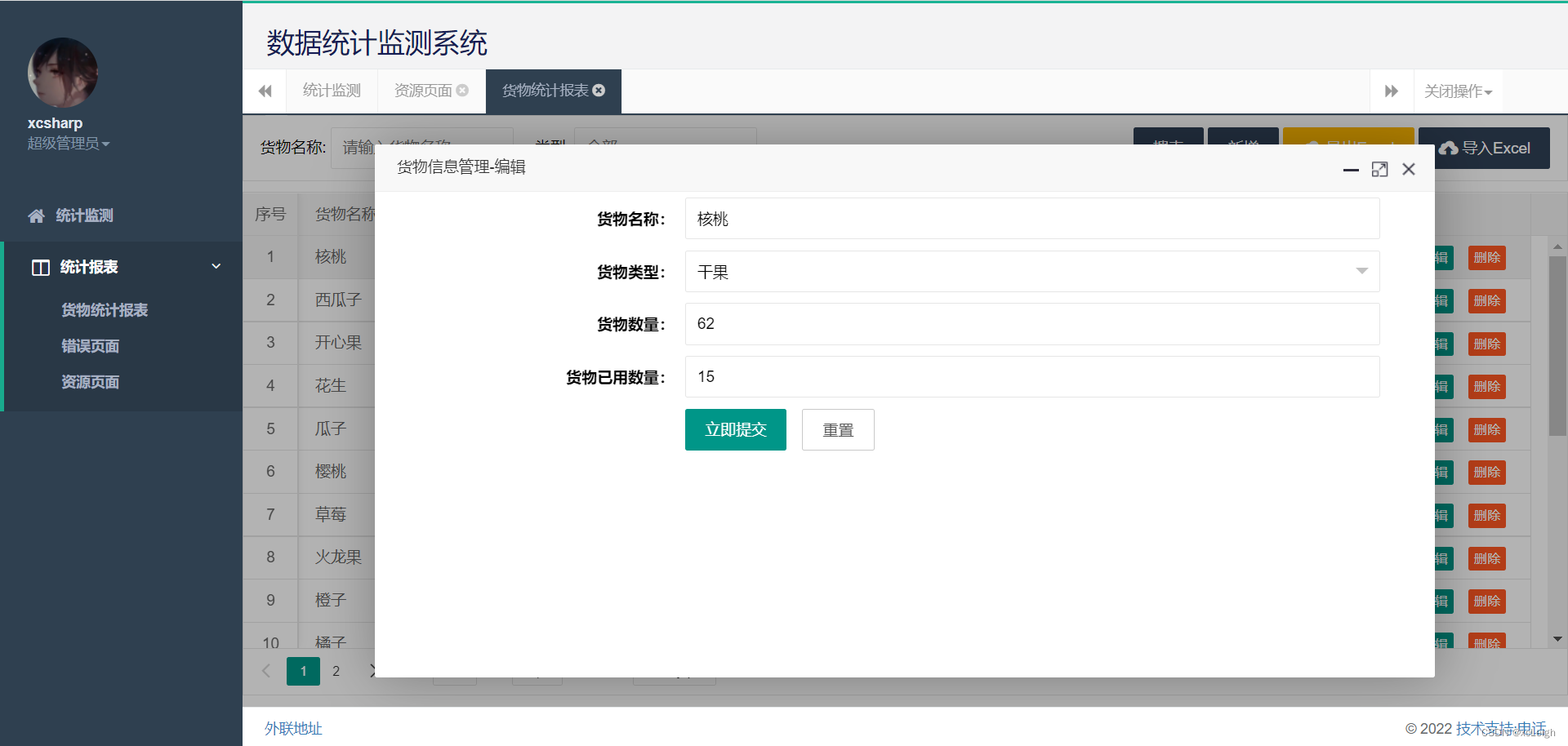Delete row 9 橙子 via 删除
Screen dimensions: 1568x746
click(x=1487, y=602)
